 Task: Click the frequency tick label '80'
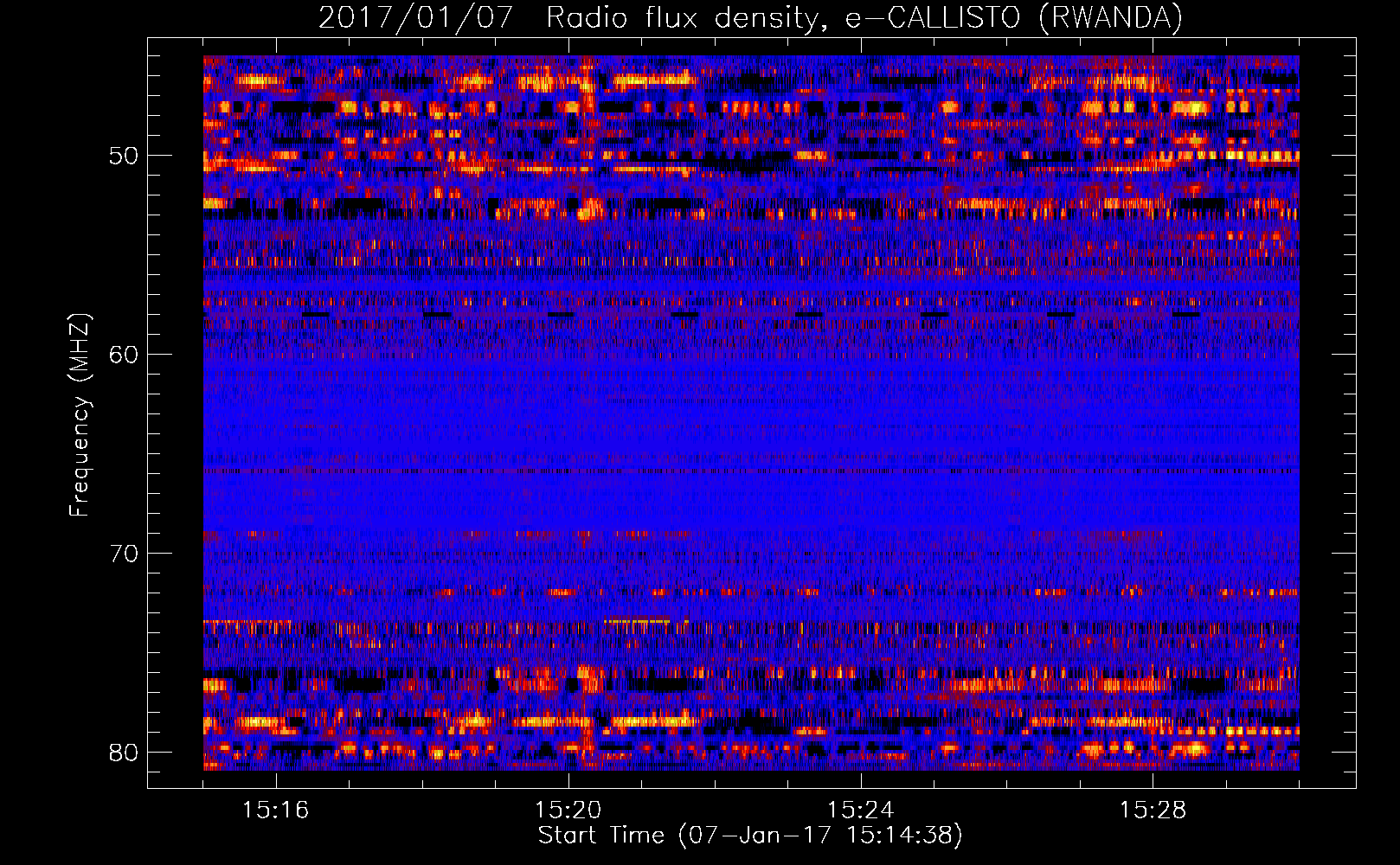[x=124, y=753]
